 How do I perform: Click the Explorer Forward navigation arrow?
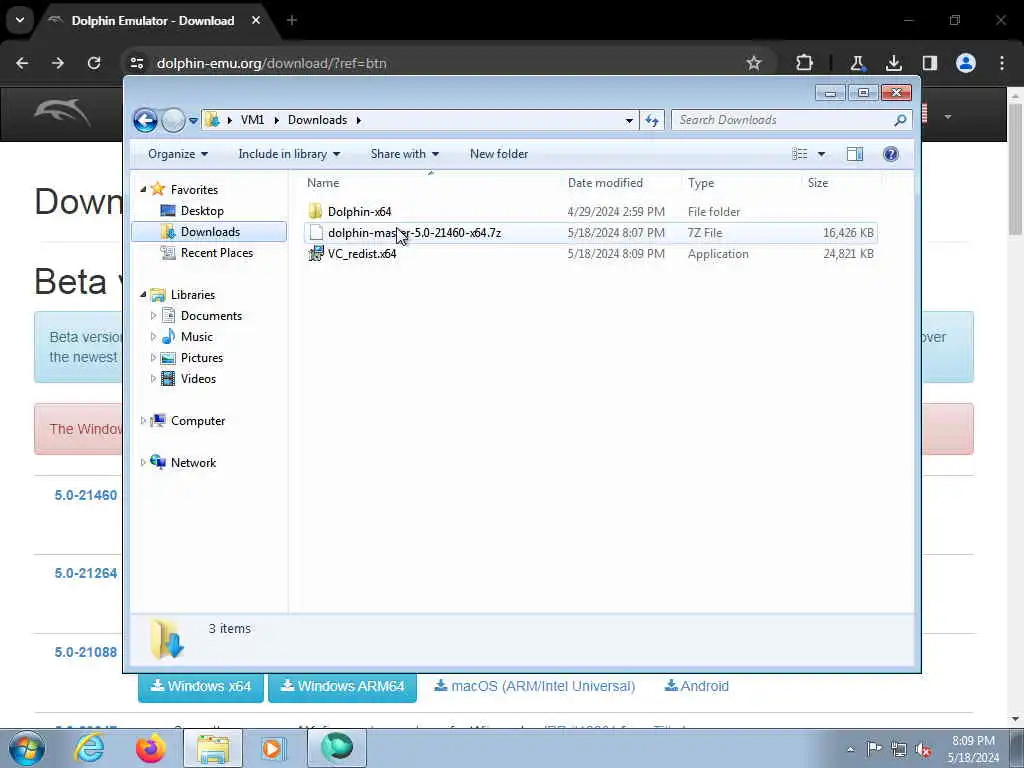coord(173,120)
